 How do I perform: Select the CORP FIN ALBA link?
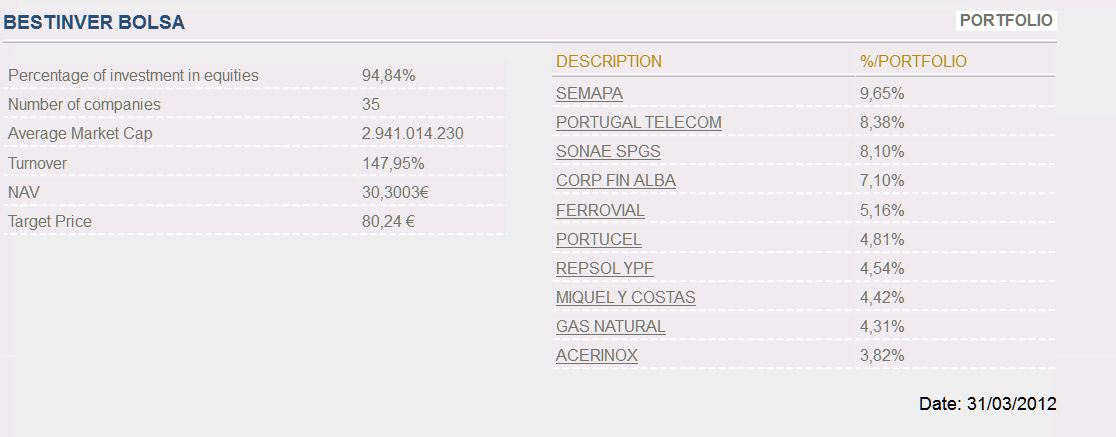(x=615, y=180)
